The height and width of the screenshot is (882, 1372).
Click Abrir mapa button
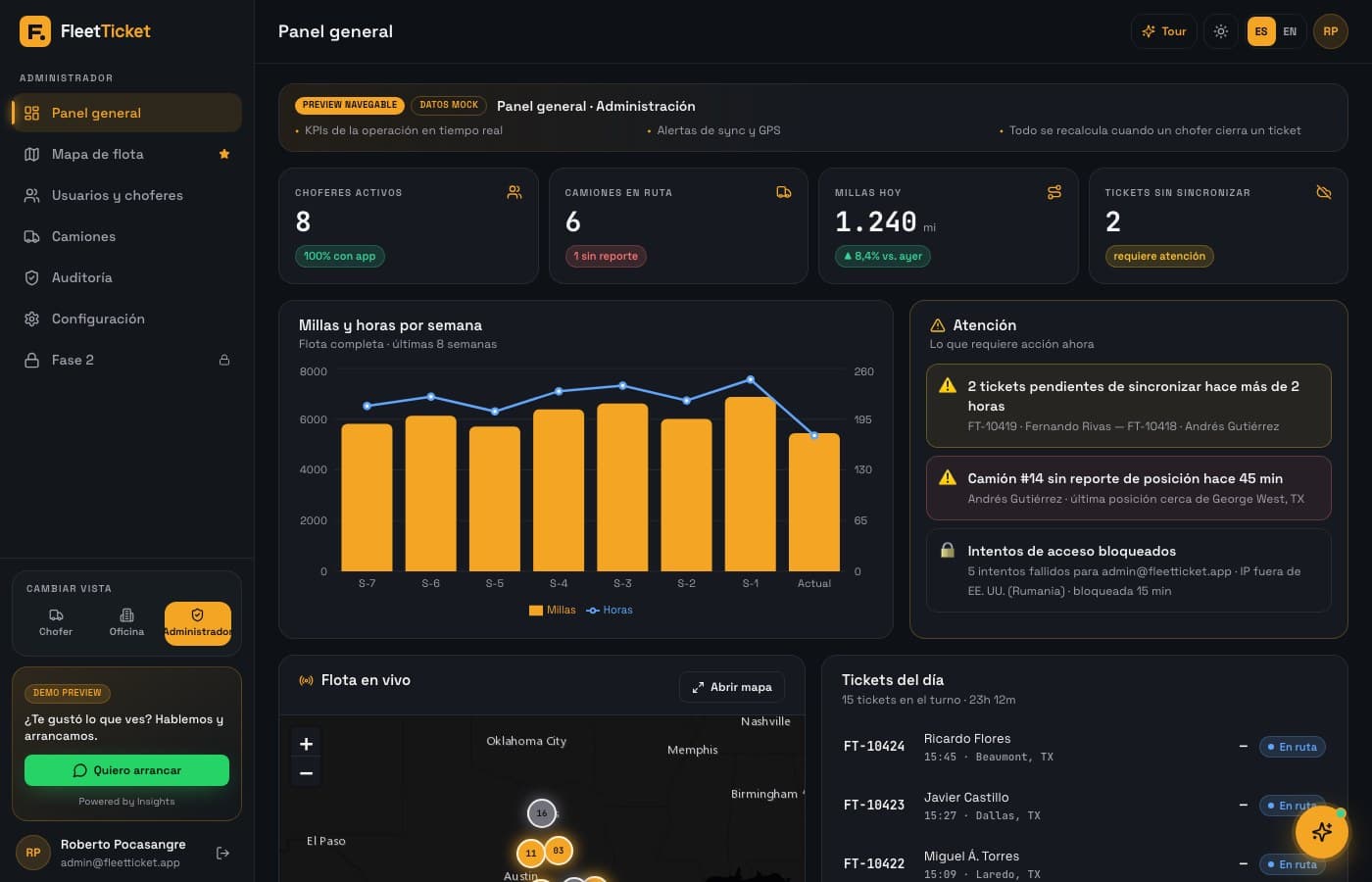coord(732,687)
